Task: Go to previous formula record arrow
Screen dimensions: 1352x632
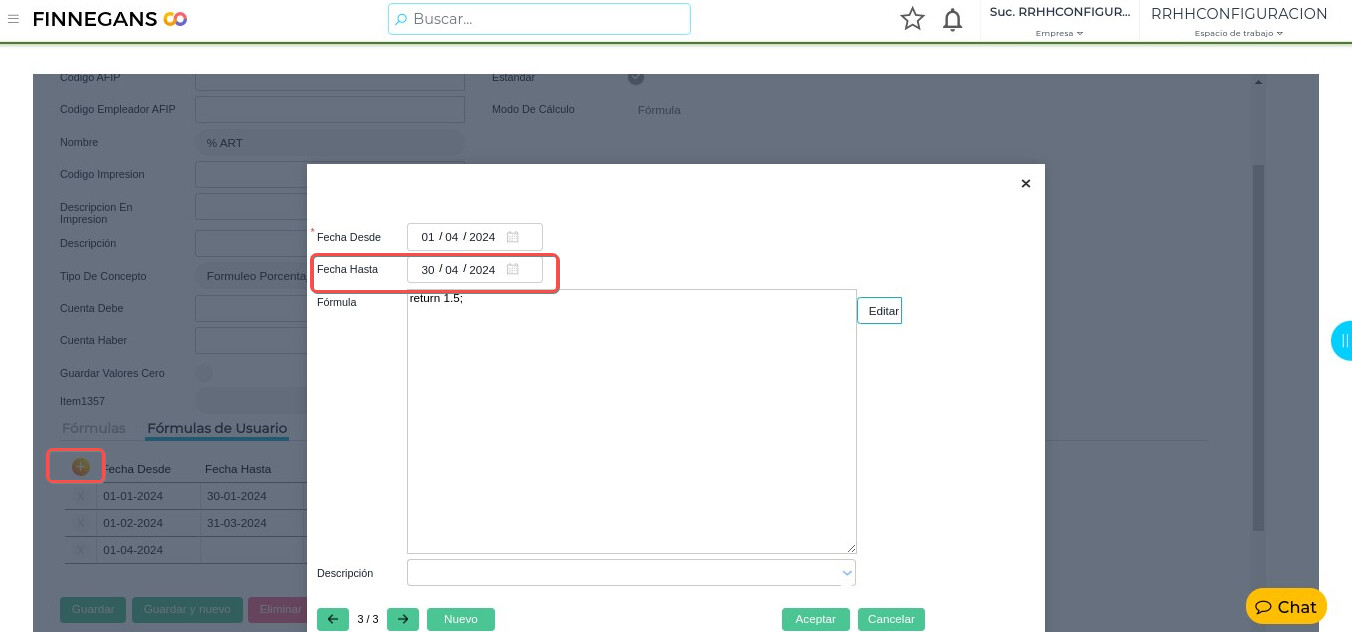Action: coord(333,619)
